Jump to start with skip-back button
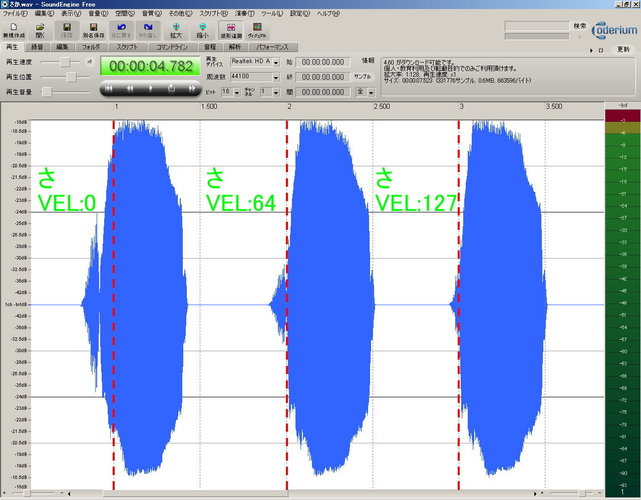641x500 pixels. (x=109, y=88)
